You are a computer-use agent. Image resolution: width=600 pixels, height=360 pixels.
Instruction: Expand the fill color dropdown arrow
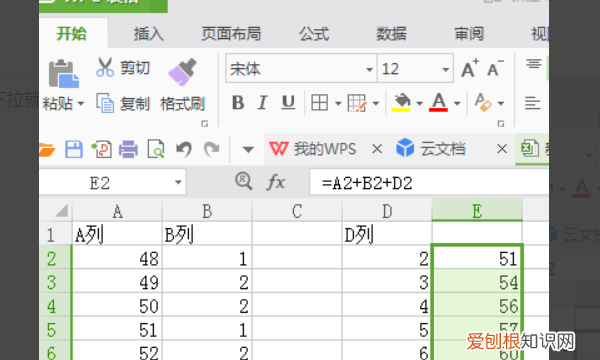419,103
